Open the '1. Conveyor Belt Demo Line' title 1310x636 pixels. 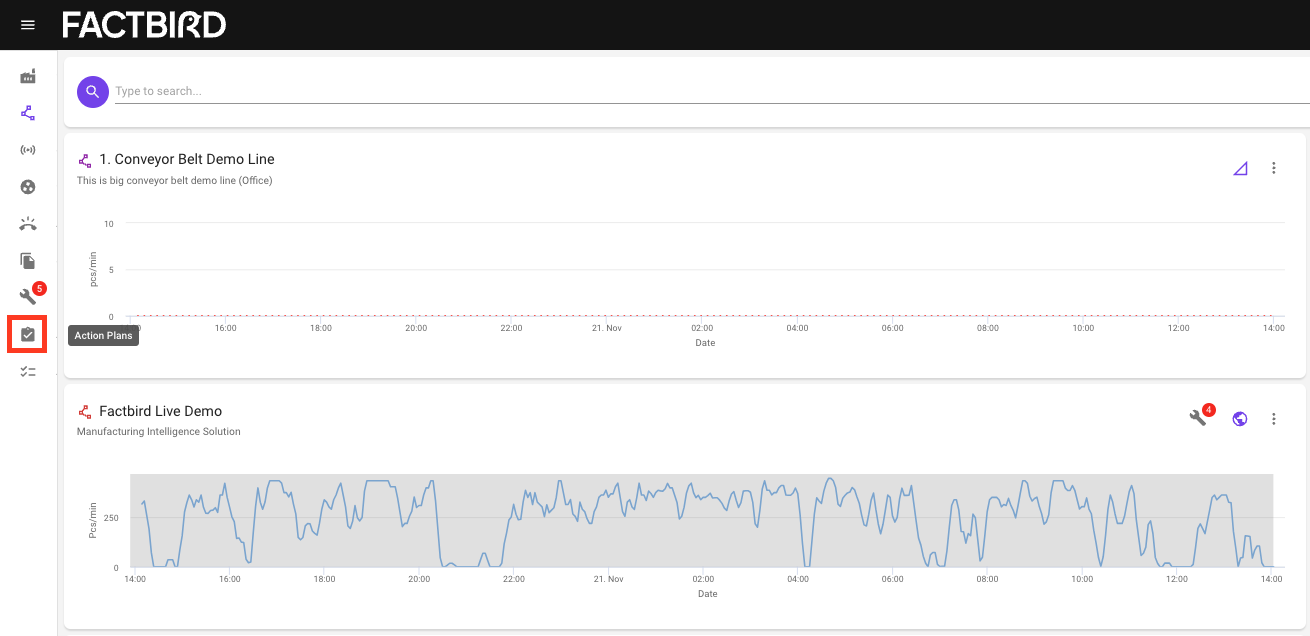pos(187,159)
